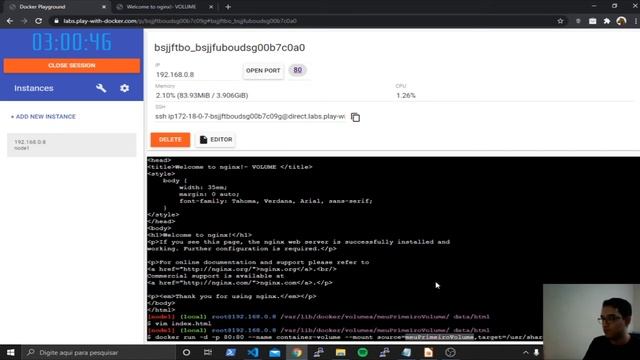
Task: Click the Instances heading
Action: pos(34,88)
